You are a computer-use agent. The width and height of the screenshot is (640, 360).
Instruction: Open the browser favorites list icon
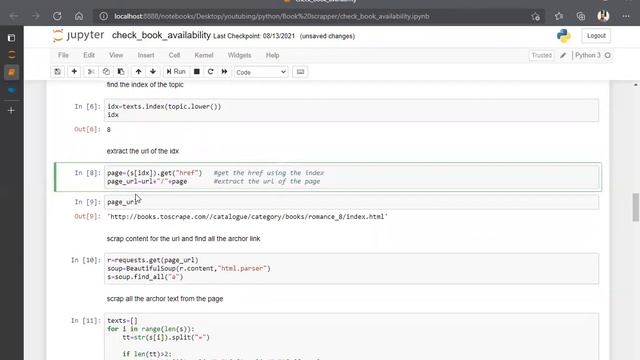559,16
